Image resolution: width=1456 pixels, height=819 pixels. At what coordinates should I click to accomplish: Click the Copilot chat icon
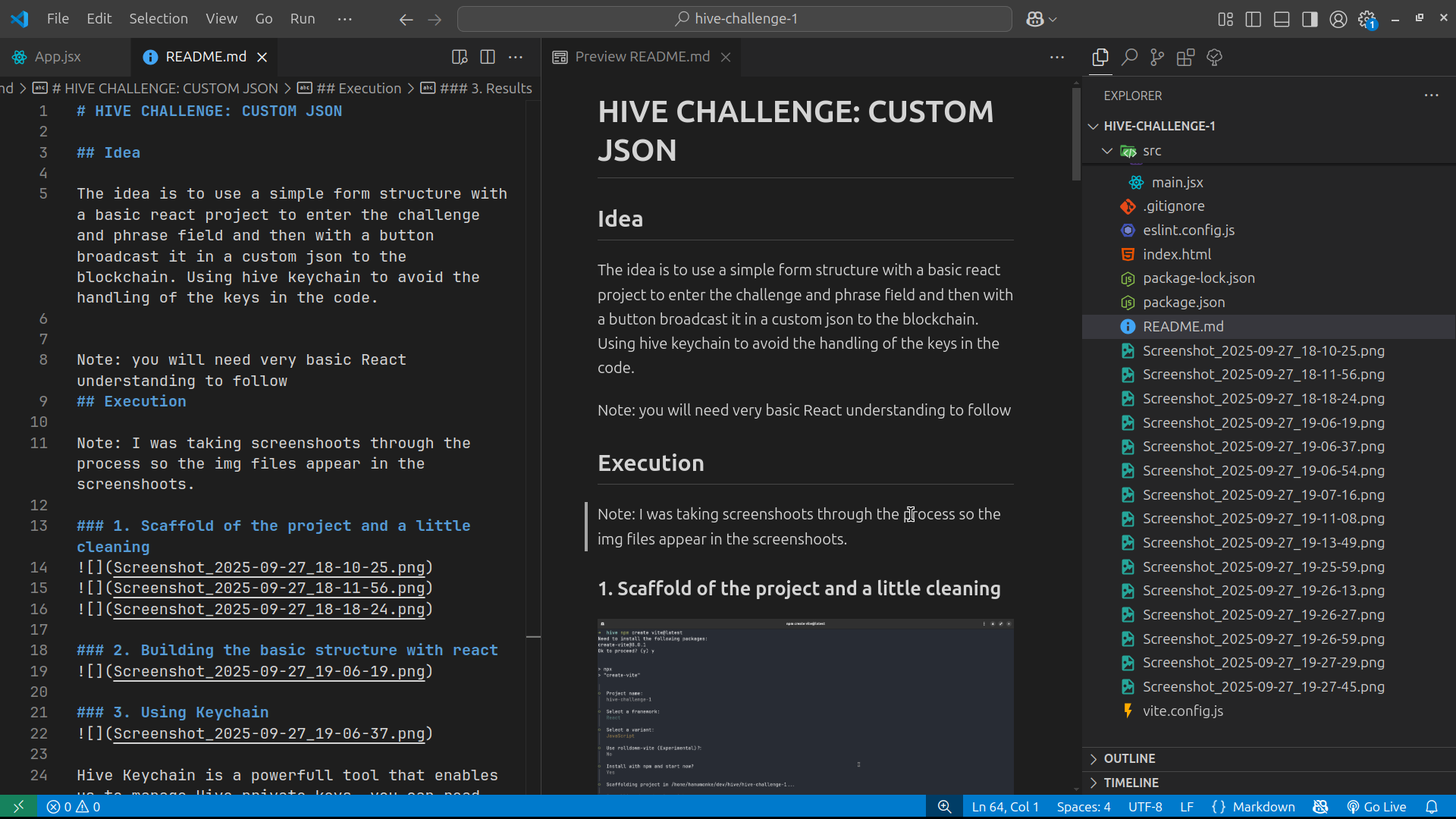click(x=1035, y=19)
